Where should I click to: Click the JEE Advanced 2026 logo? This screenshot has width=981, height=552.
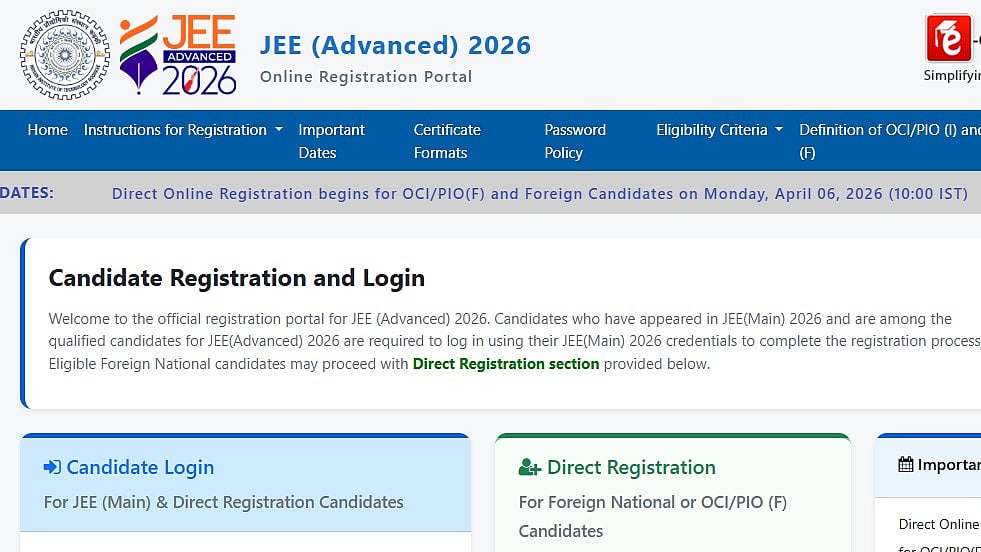178,55
